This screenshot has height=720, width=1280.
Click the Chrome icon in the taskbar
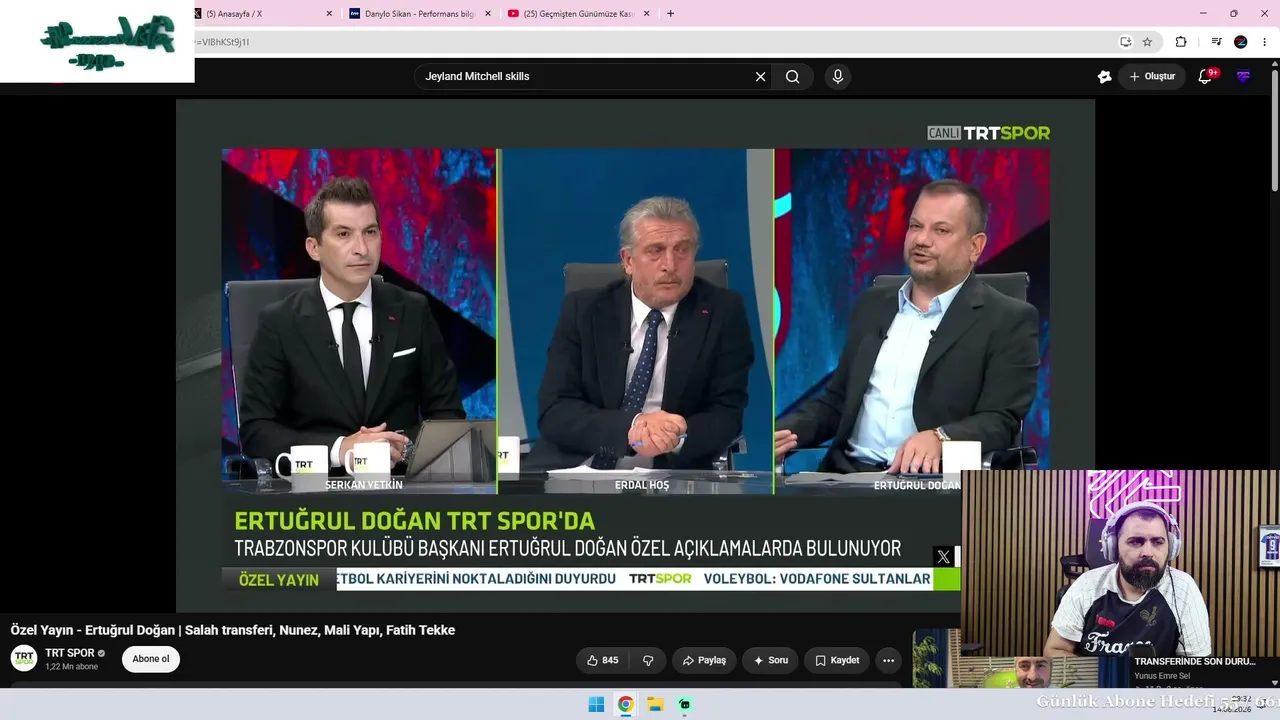tap(625, 704)
